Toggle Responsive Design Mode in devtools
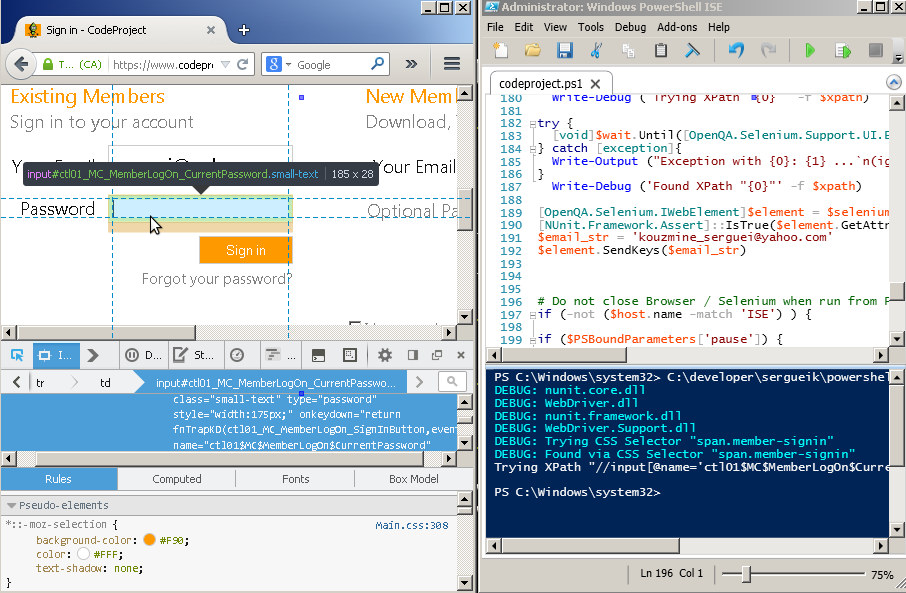The height and width of the screenshot is (593, 906). (350, 355)
